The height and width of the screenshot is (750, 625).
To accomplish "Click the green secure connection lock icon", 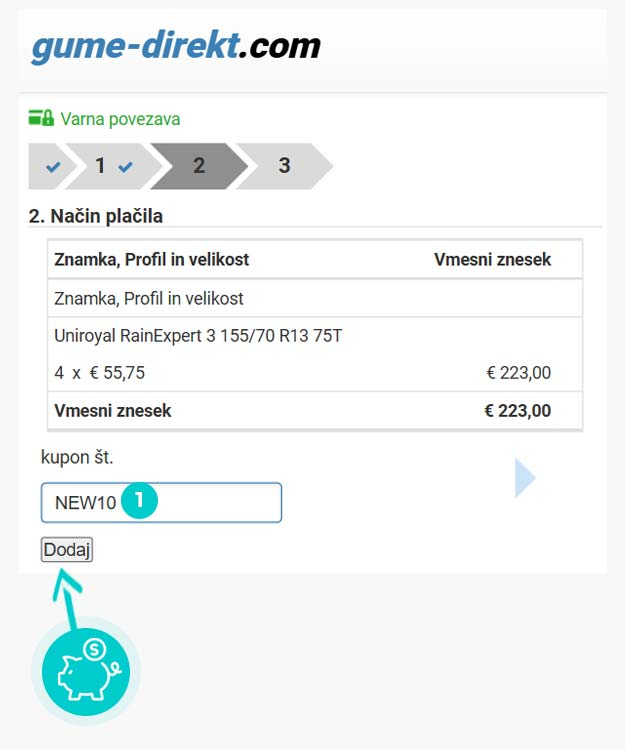I will 41,118.
